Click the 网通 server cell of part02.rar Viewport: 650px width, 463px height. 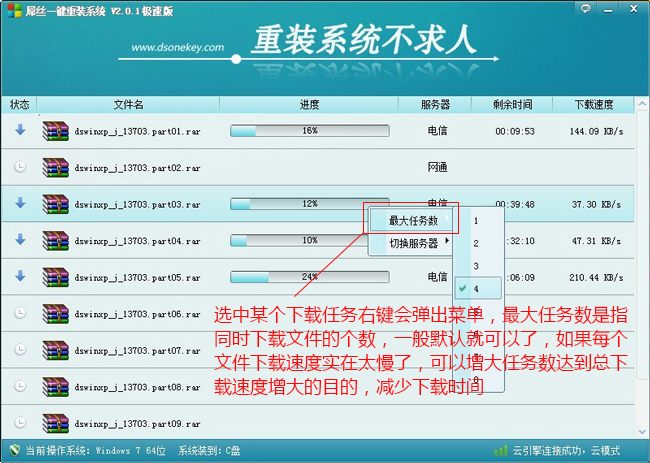[x=437, y=167]
